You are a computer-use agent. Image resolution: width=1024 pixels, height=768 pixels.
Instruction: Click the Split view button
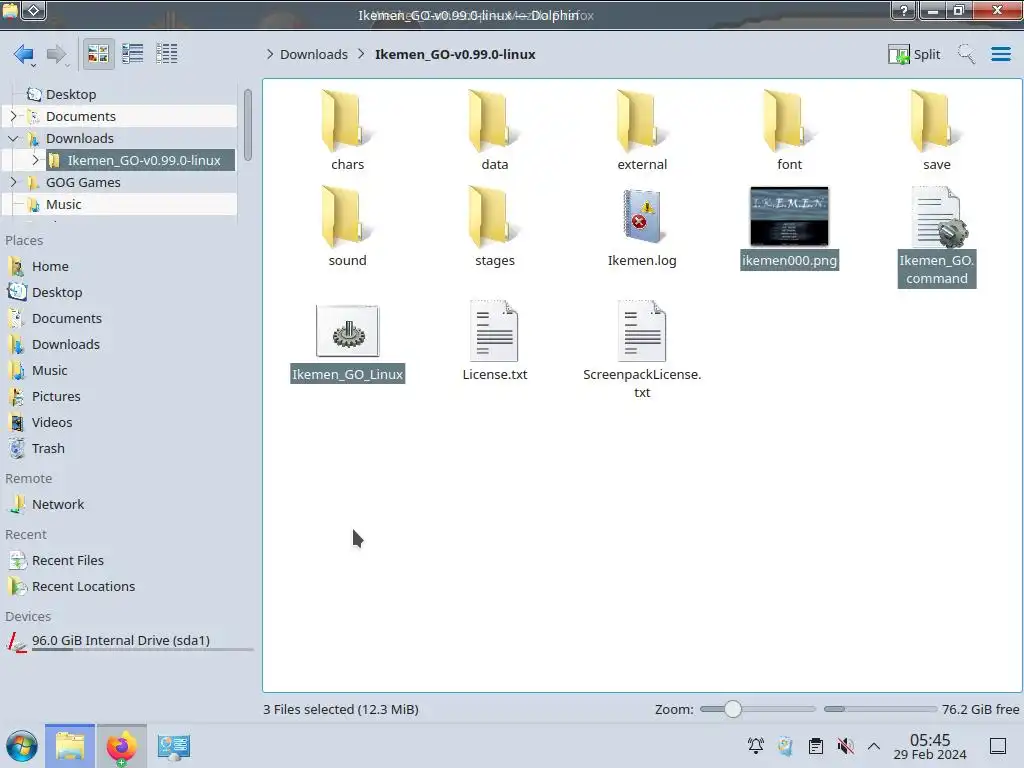point(914,54)
